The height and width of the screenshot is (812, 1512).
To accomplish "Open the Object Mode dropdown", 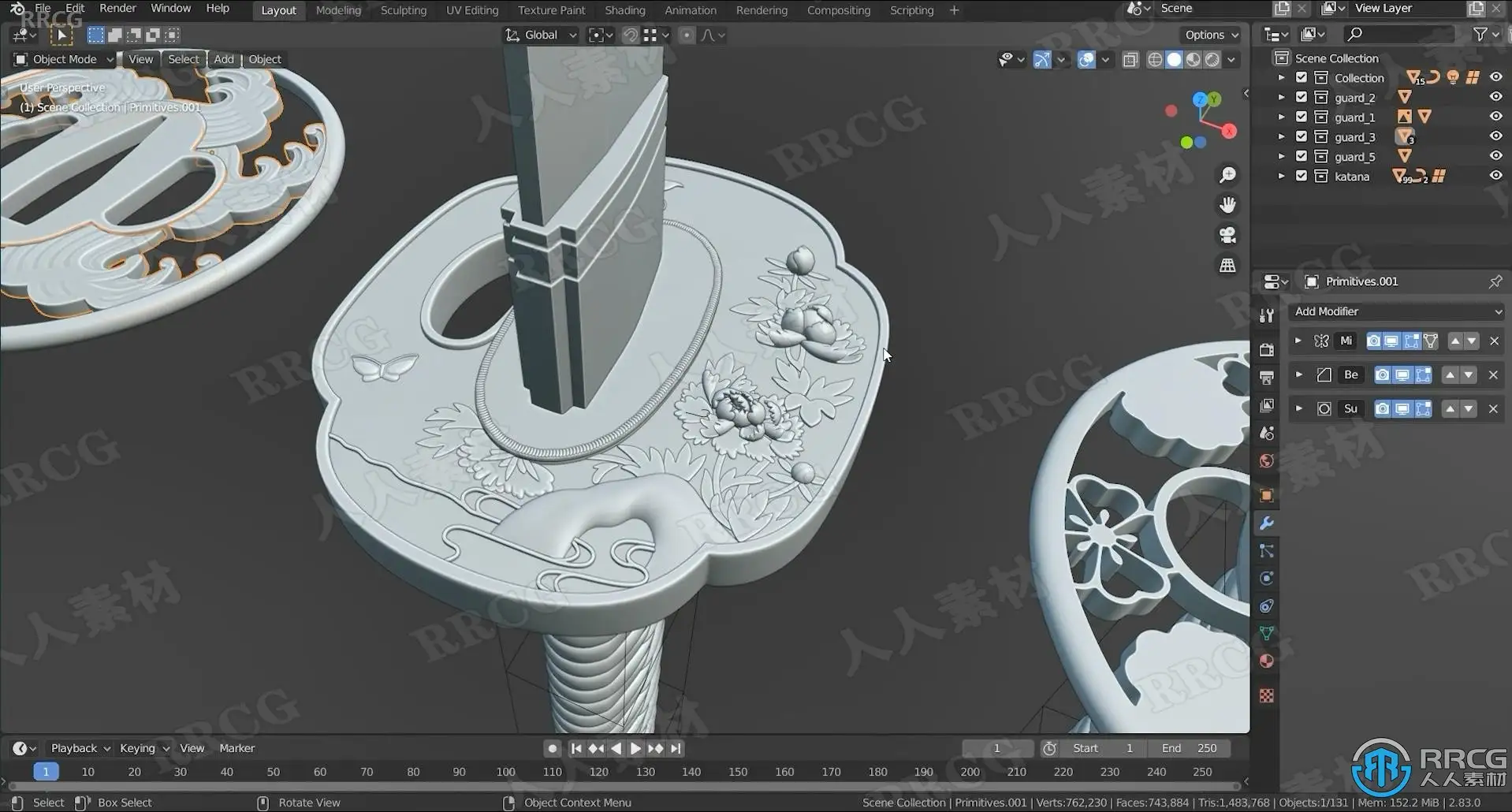I will [65, 59].
